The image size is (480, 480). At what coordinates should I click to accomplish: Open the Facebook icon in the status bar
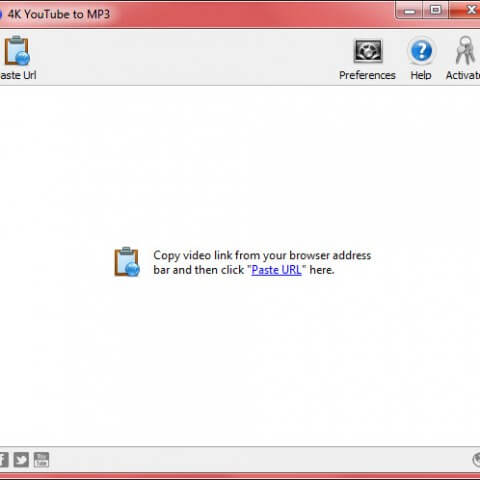click(x=4, y=460)
